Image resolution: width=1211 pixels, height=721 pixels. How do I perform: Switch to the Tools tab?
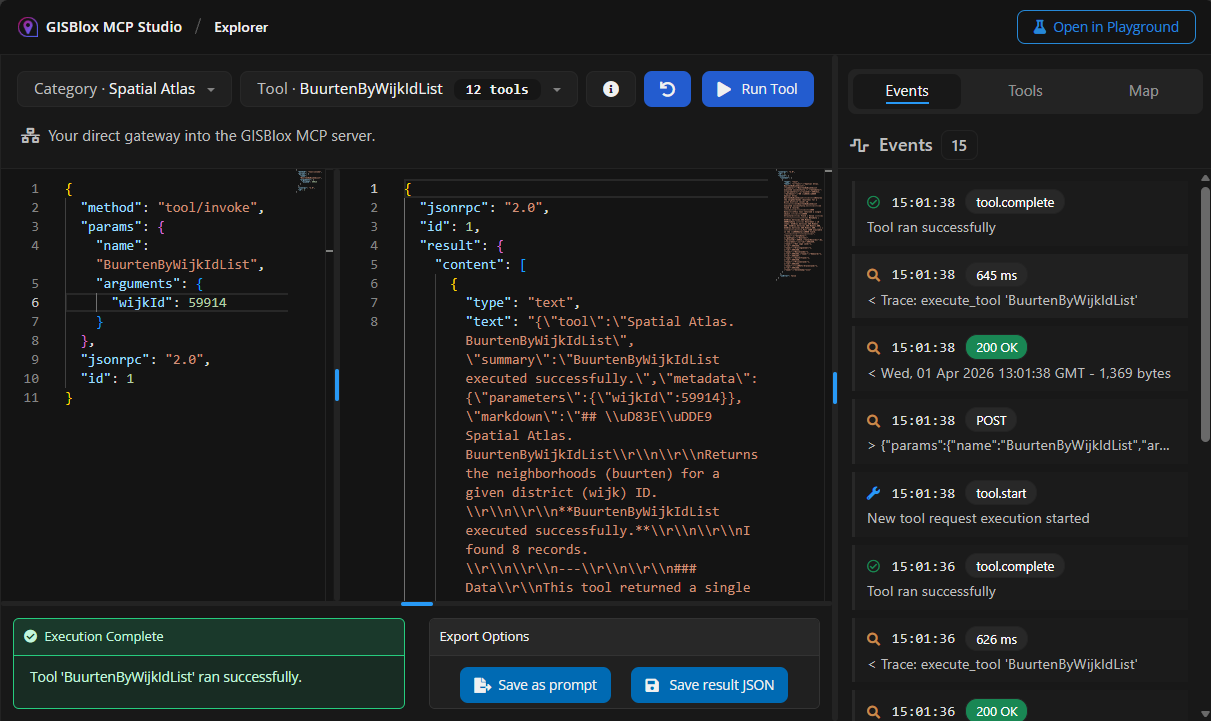tap(1025, 91)
